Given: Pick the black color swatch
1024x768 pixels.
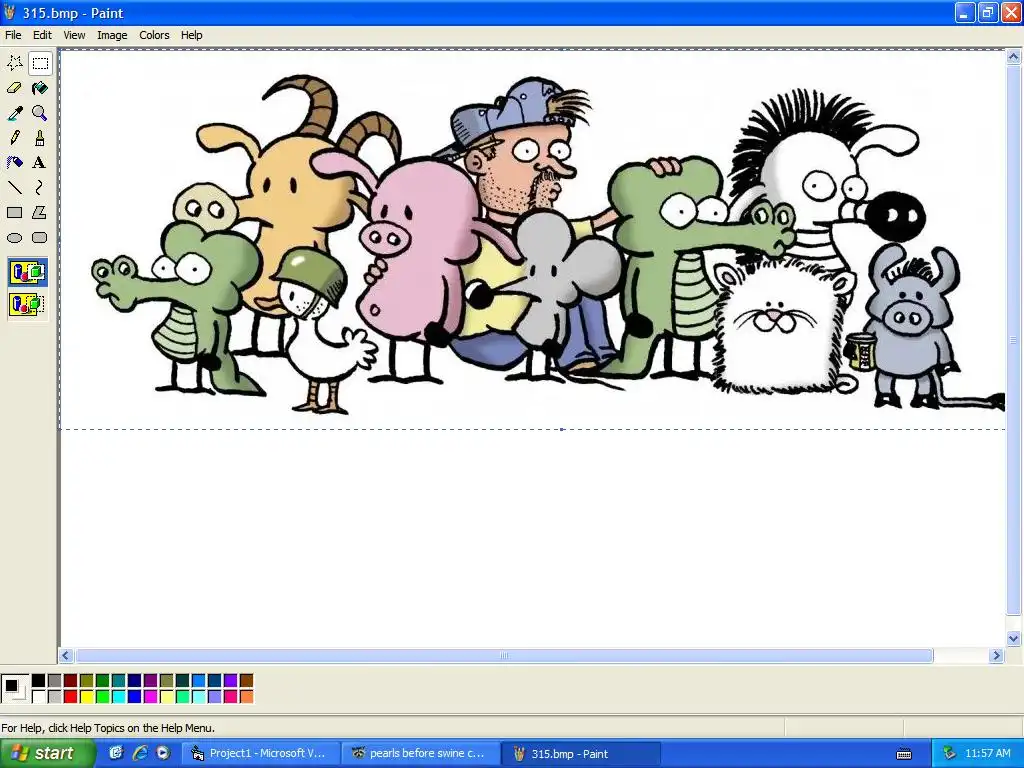Looking at the screenshot, I should [x=39, y=681].
